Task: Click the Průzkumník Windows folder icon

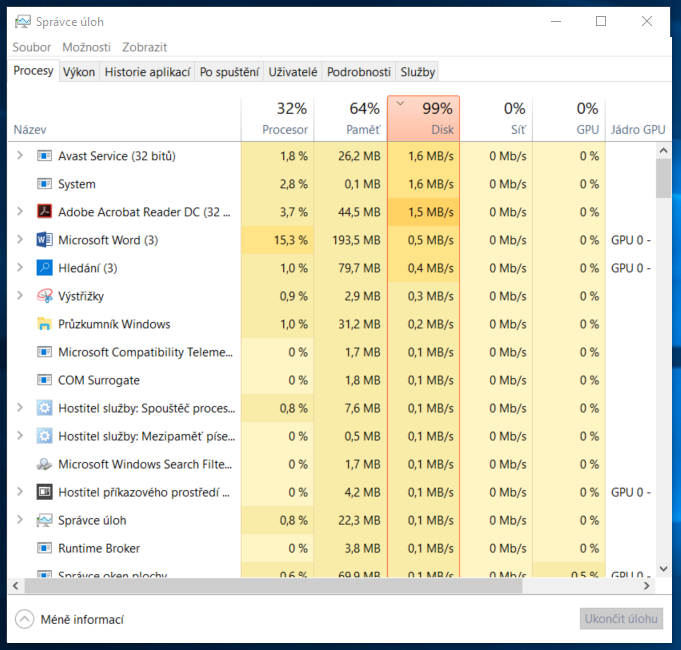Action: [44, 324]
